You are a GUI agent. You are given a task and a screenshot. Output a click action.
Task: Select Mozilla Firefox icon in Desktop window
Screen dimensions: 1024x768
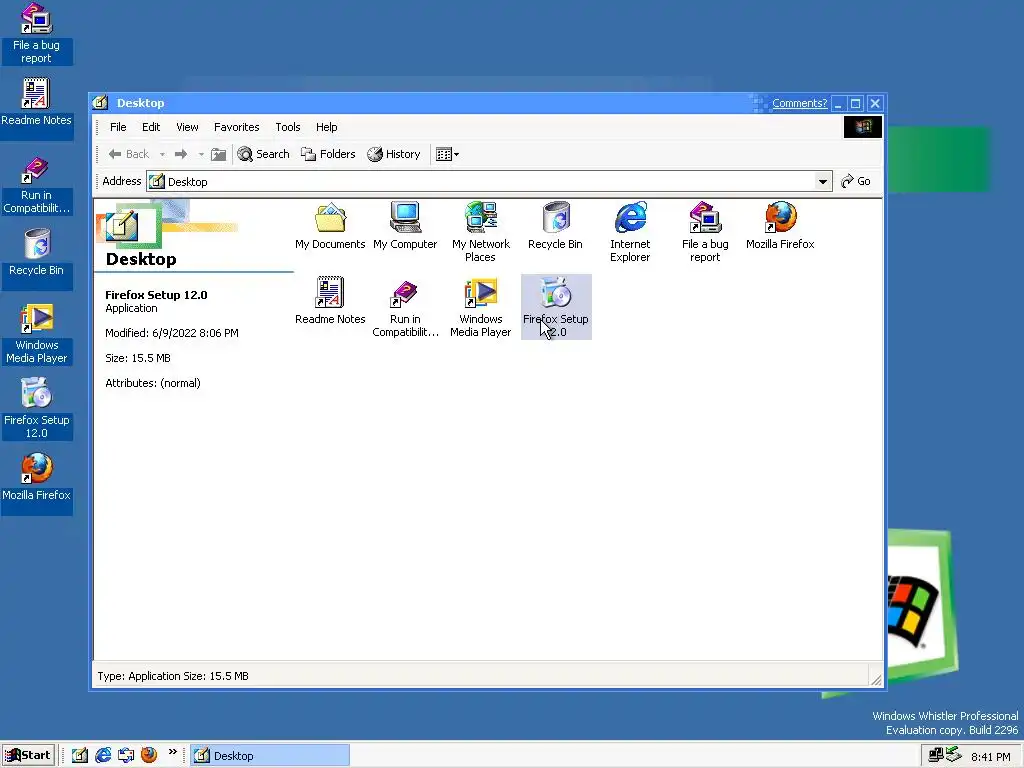(780, 226)
